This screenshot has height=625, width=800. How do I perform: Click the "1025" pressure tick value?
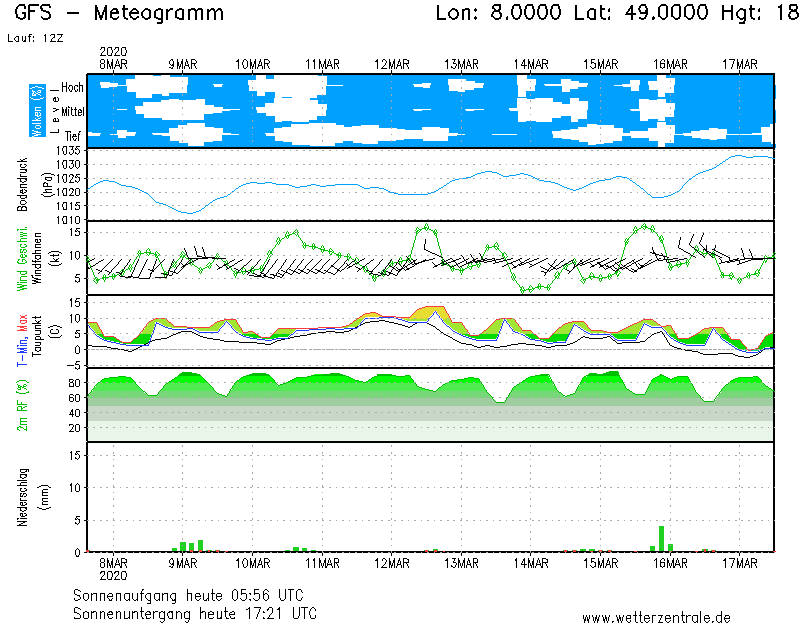click(x=67, y=179)
